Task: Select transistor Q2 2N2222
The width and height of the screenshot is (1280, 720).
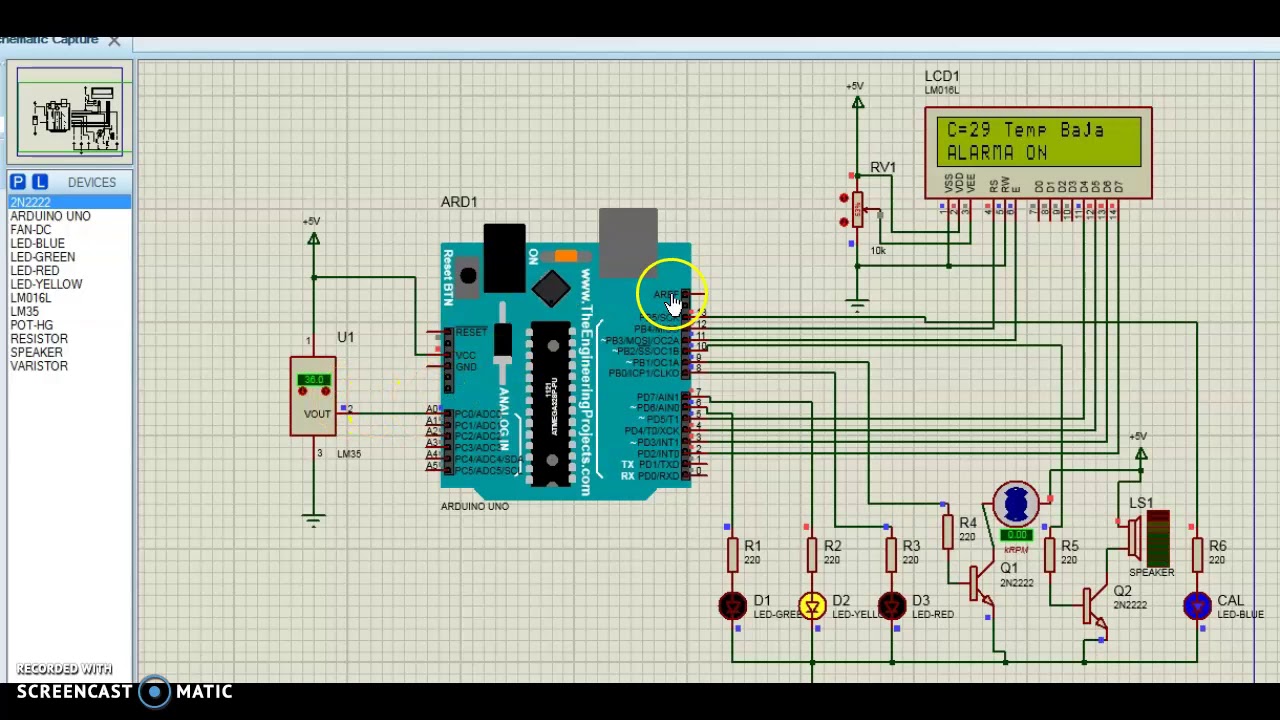Action: pyautogui.click(x=1095, y=607)
